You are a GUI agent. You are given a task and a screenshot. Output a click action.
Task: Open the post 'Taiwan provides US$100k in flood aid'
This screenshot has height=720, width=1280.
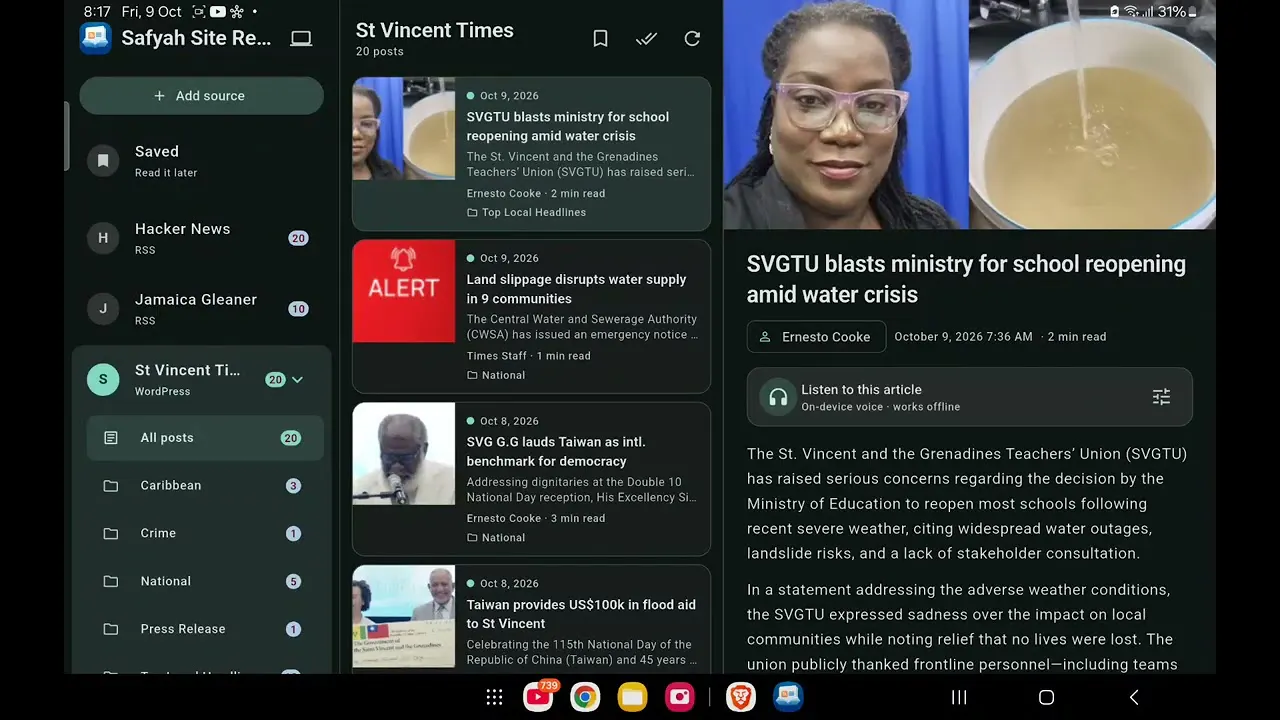pos(531,619)
